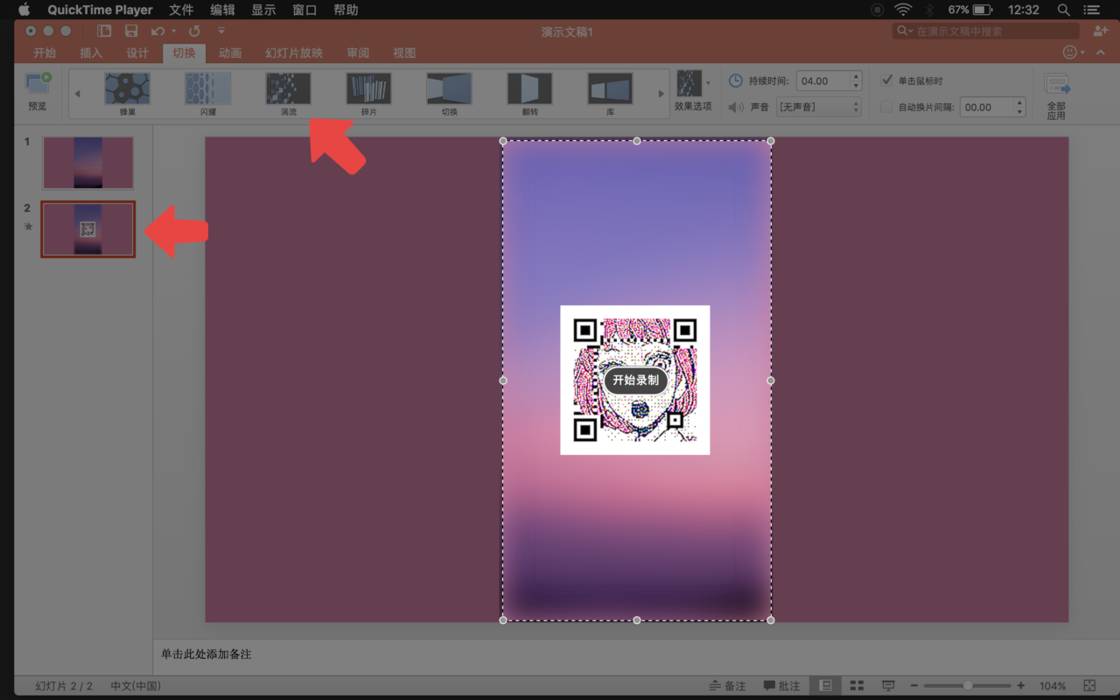The width and height of the screenshot is (1120, 700).
Task: Open the 显示 menu in menu bar
Action: click(x=264, y=10)
